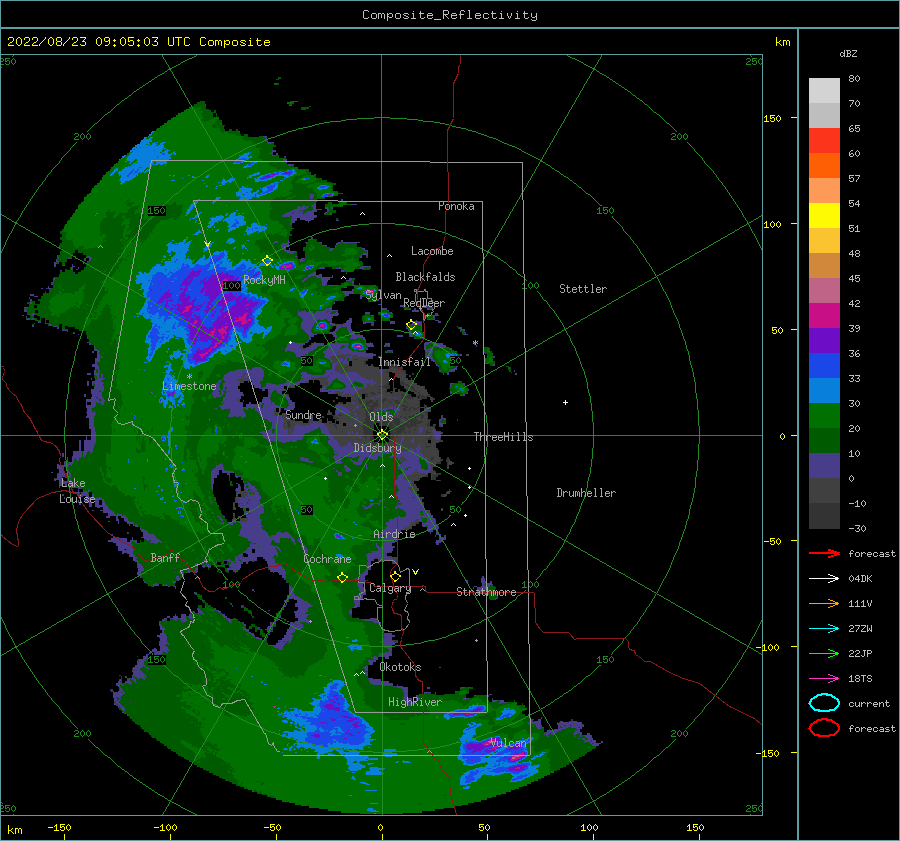
Task: Click the Drumheller city label
Action: tap(586, 493)
